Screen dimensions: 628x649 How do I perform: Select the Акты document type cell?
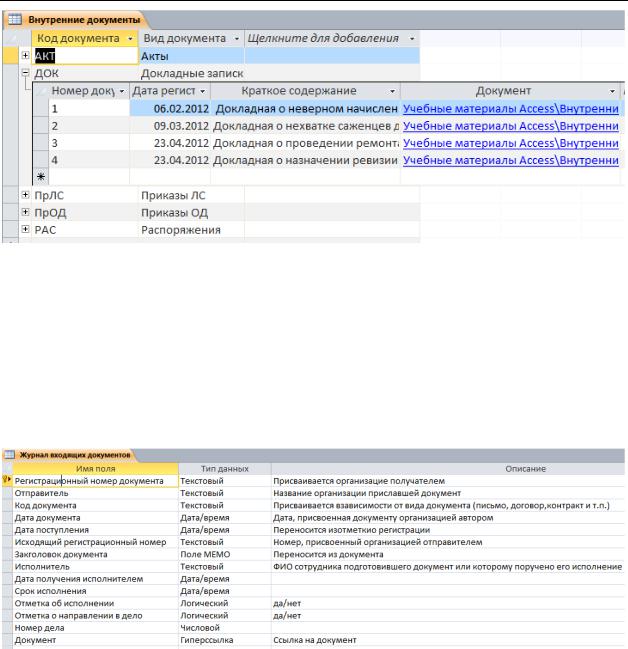pos(192,56)
